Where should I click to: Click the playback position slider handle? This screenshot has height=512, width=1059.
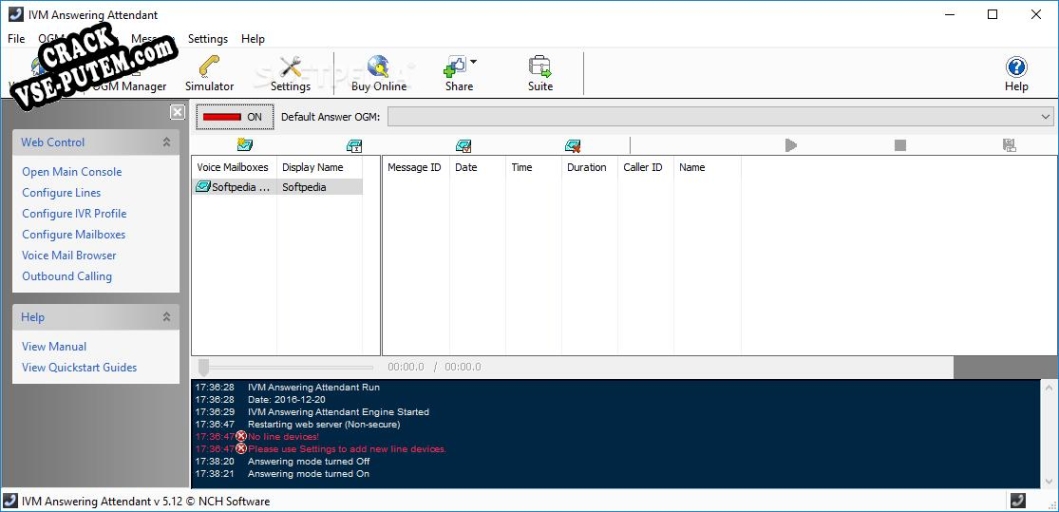[203, 367]
